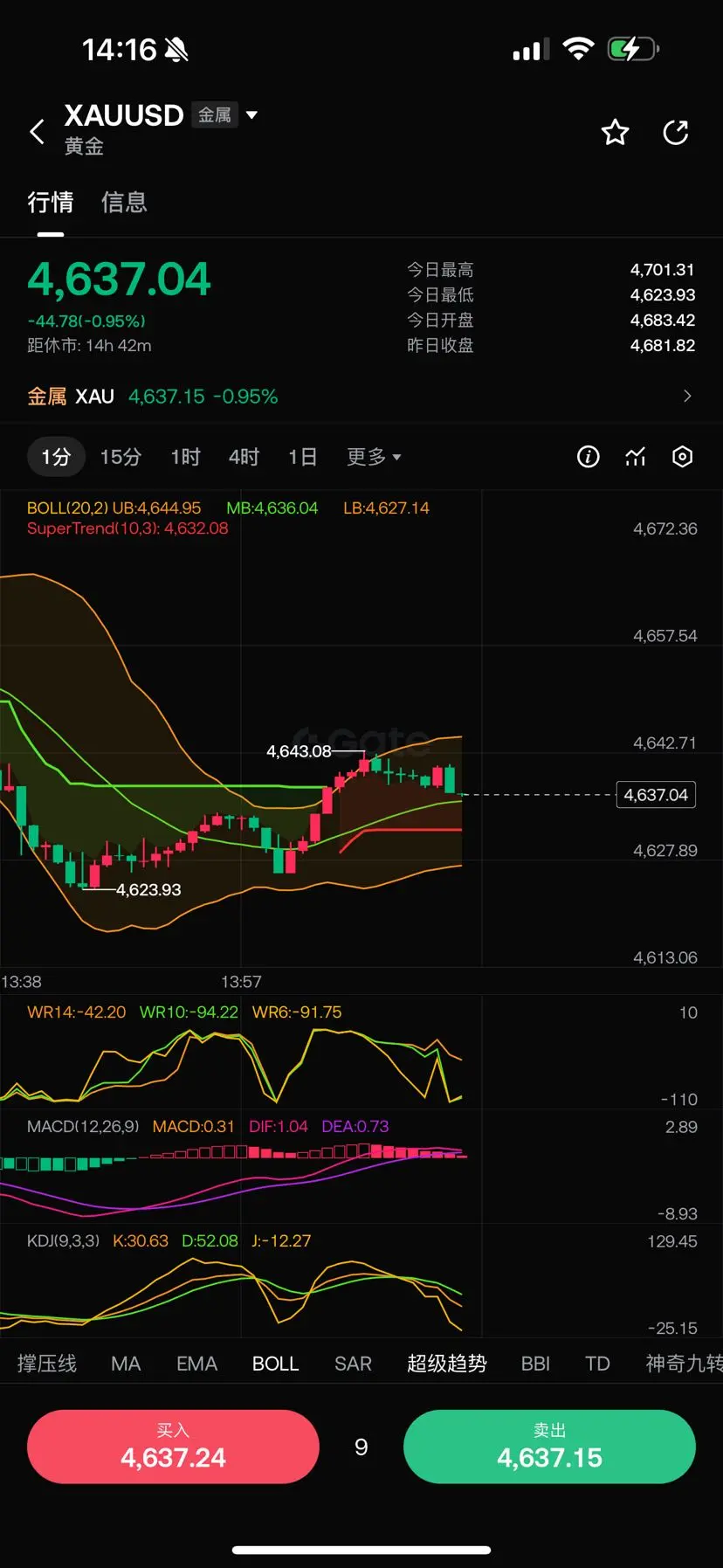
Task: Open the chart info icon
Action: (x=589, y=456)
